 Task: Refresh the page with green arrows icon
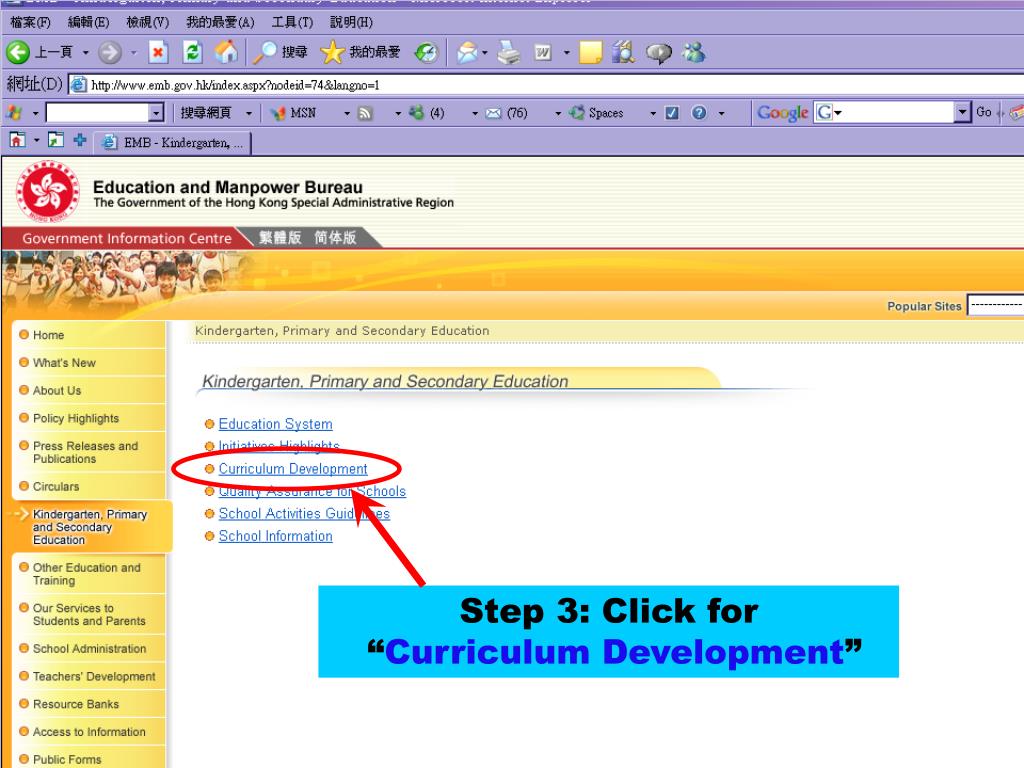pyautogui.click(x=192, y=52)
